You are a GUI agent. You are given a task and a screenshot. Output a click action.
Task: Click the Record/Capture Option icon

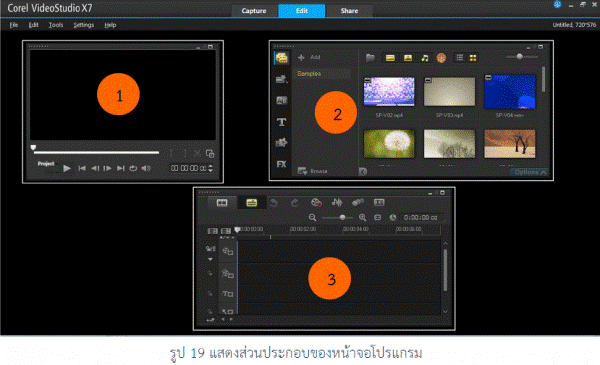point(316,202)
